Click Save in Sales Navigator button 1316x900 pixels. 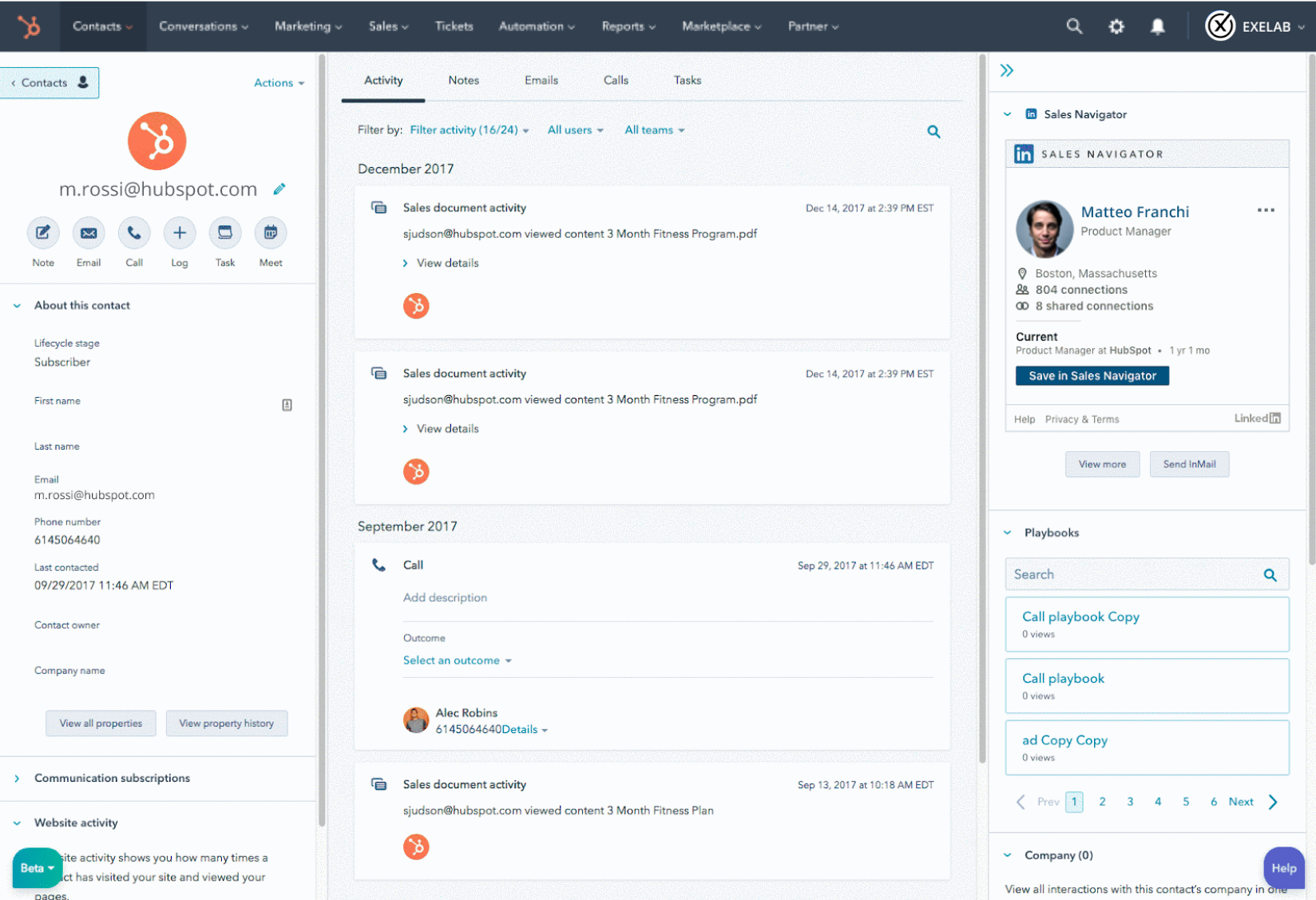[x=1092, y=376]
